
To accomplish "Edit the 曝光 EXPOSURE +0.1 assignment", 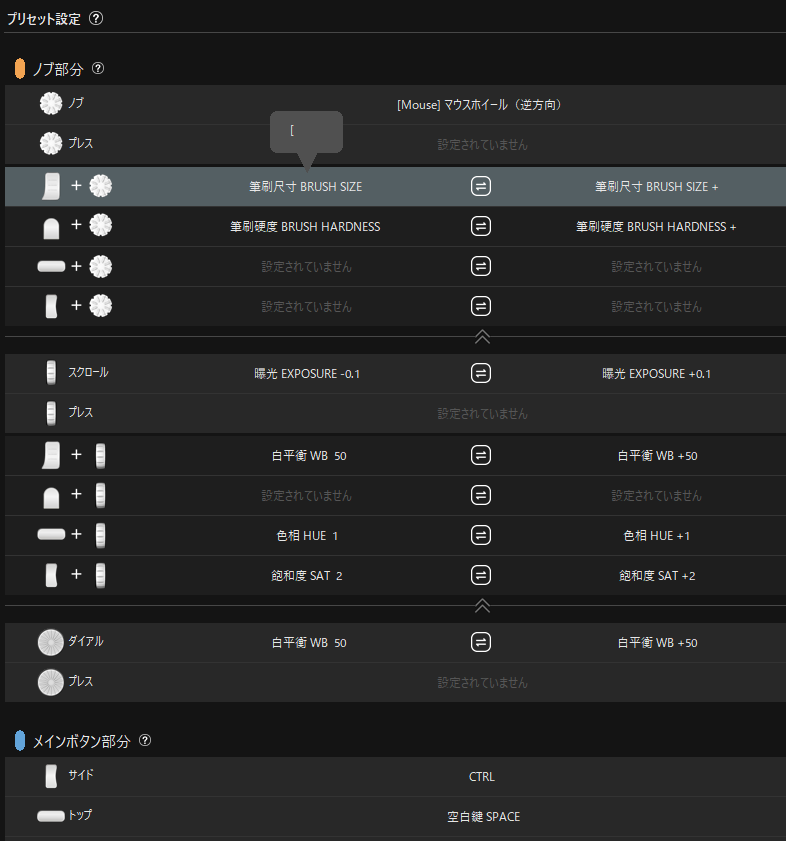I will pos(656,374).
